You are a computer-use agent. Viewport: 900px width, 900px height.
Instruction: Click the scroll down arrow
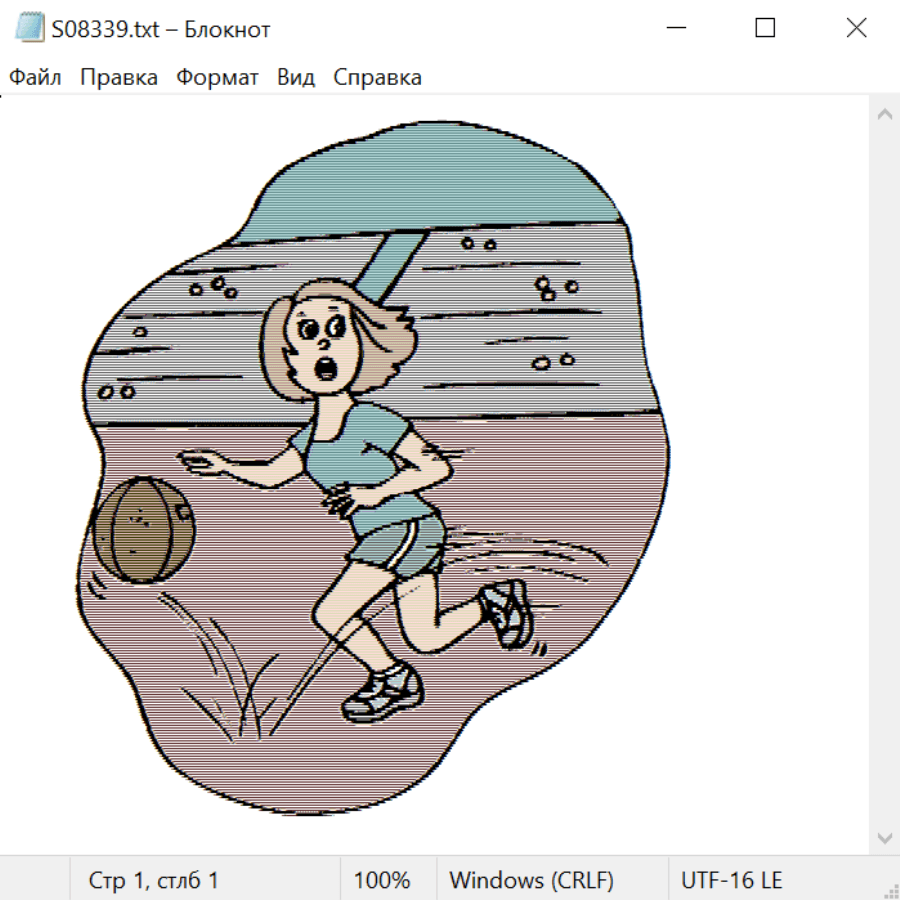pyautogui.click(x=884, y=837)
